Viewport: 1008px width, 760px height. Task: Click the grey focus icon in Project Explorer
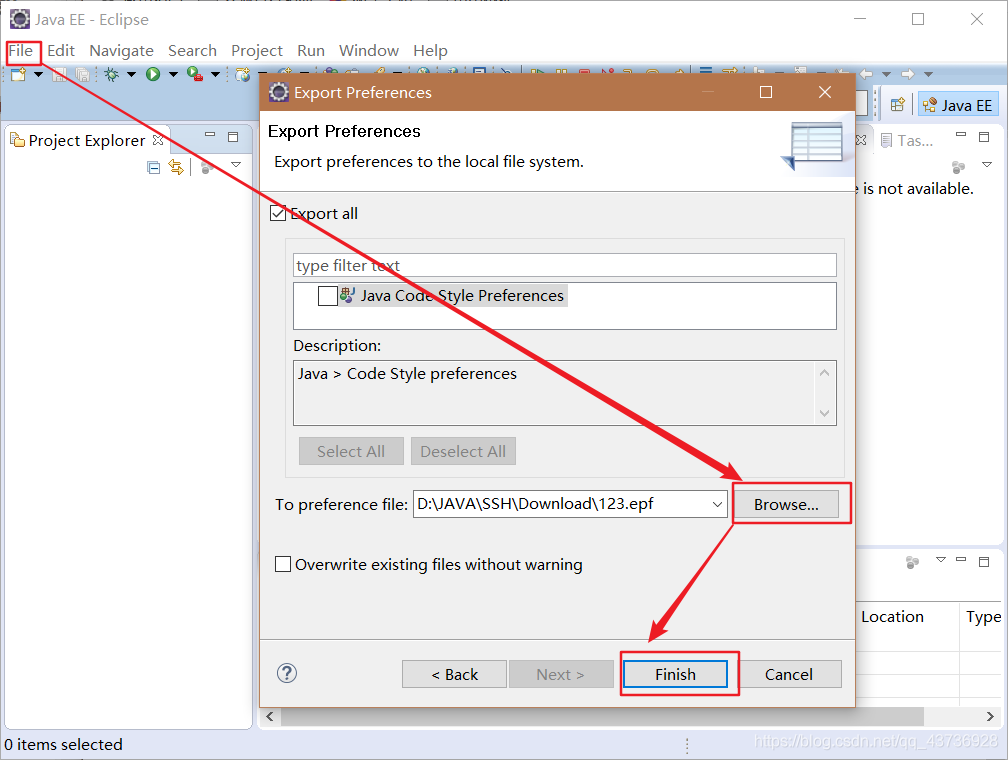pyautogui.click(x=207, y=167)
